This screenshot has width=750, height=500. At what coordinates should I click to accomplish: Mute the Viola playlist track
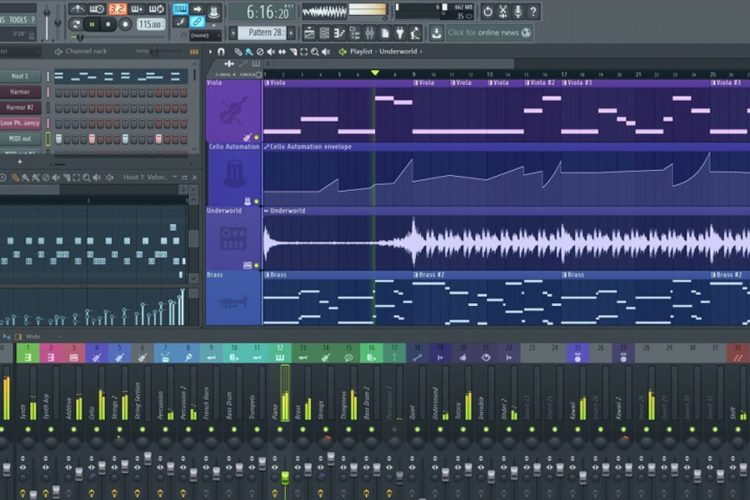point(257,137)
